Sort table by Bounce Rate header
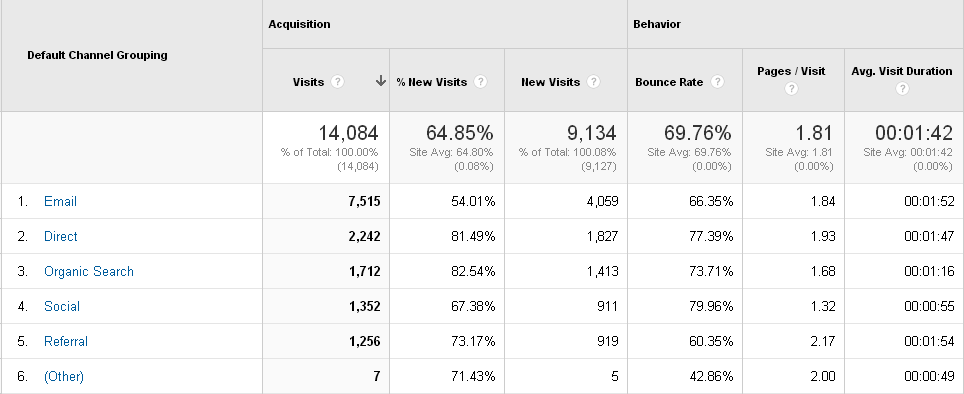This screenshot has width=964, height=394. point(669,82)
